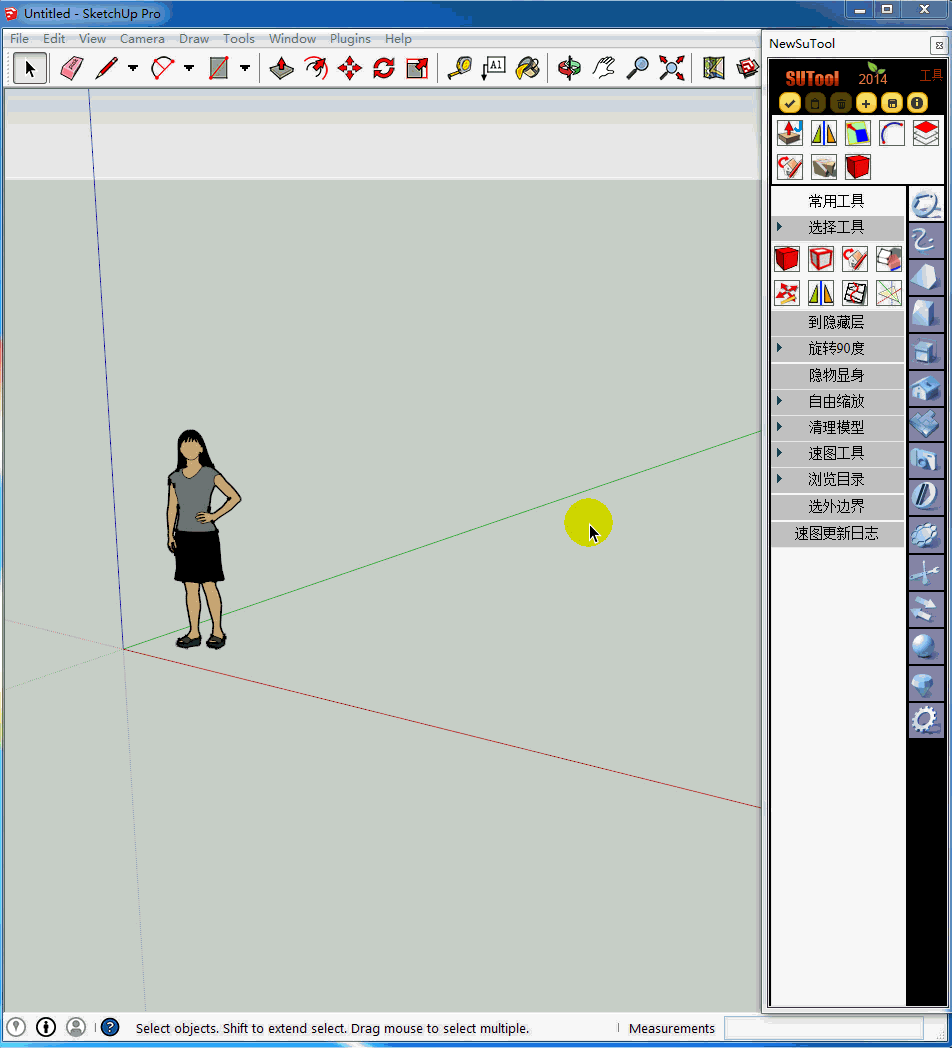Open Line tool dropdown arrow
Viewport: 952px width, 1048px height.
[x=133, y=68]
